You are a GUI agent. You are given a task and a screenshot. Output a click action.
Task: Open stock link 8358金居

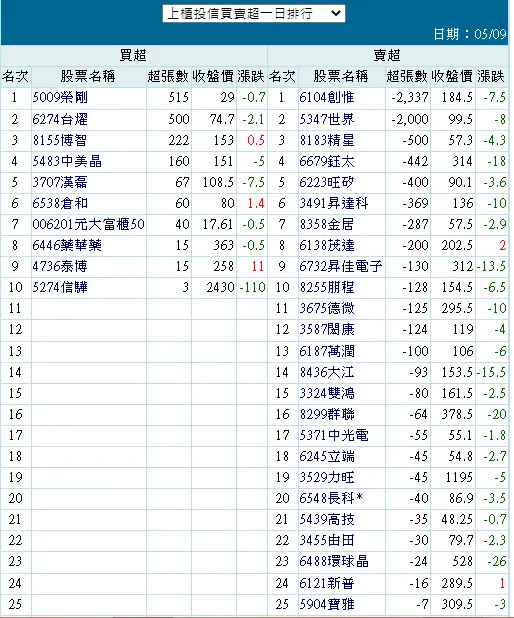tap(327, 224)
